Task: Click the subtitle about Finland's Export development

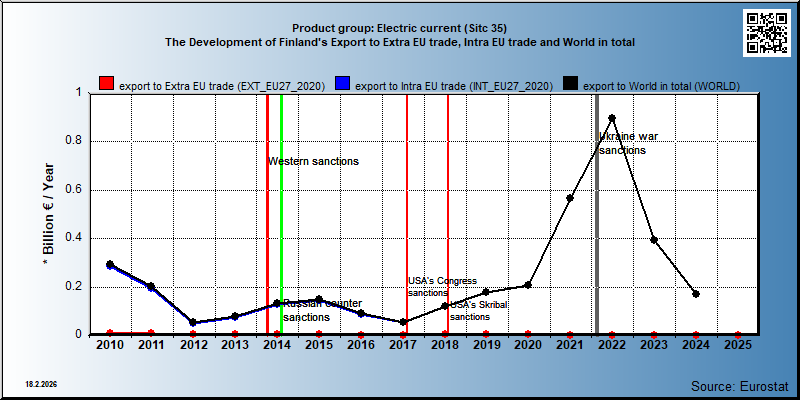Action: [x=399, y=43]
